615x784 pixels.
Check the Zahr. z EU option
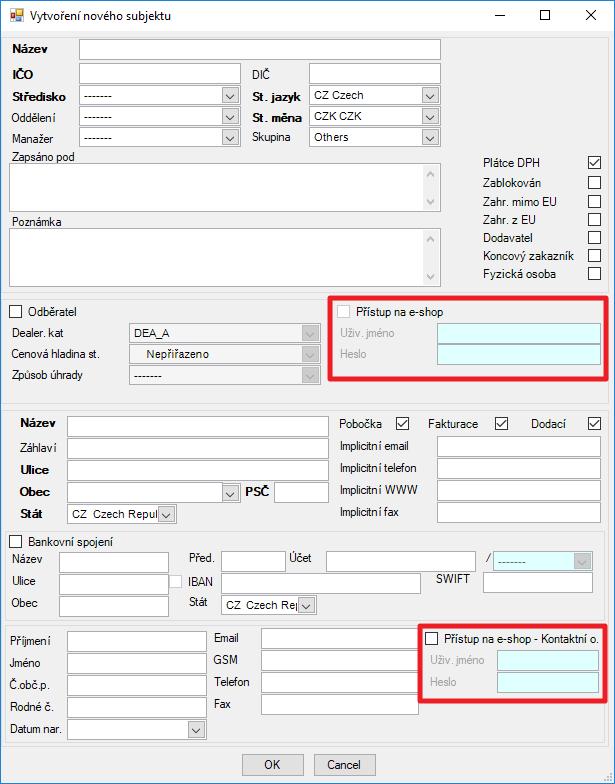594,220
